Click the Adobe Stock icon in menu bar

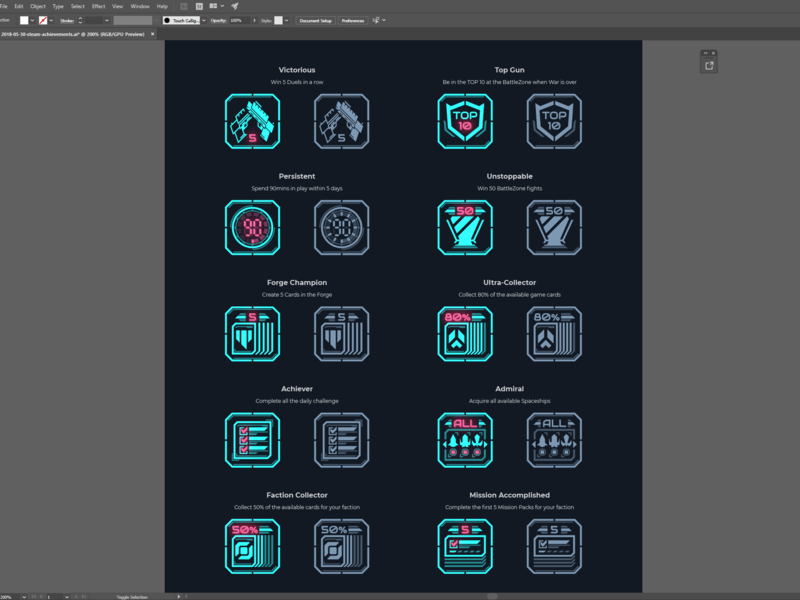point(199,6)
